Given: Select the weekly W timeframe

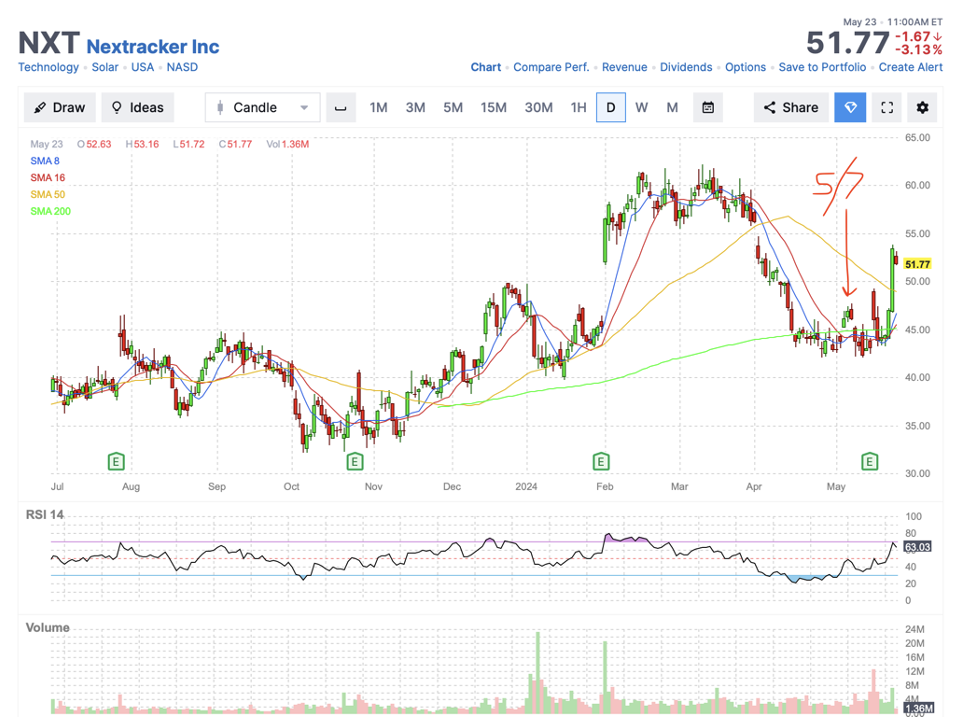Looking at the screenshot, I should [641, 107].
